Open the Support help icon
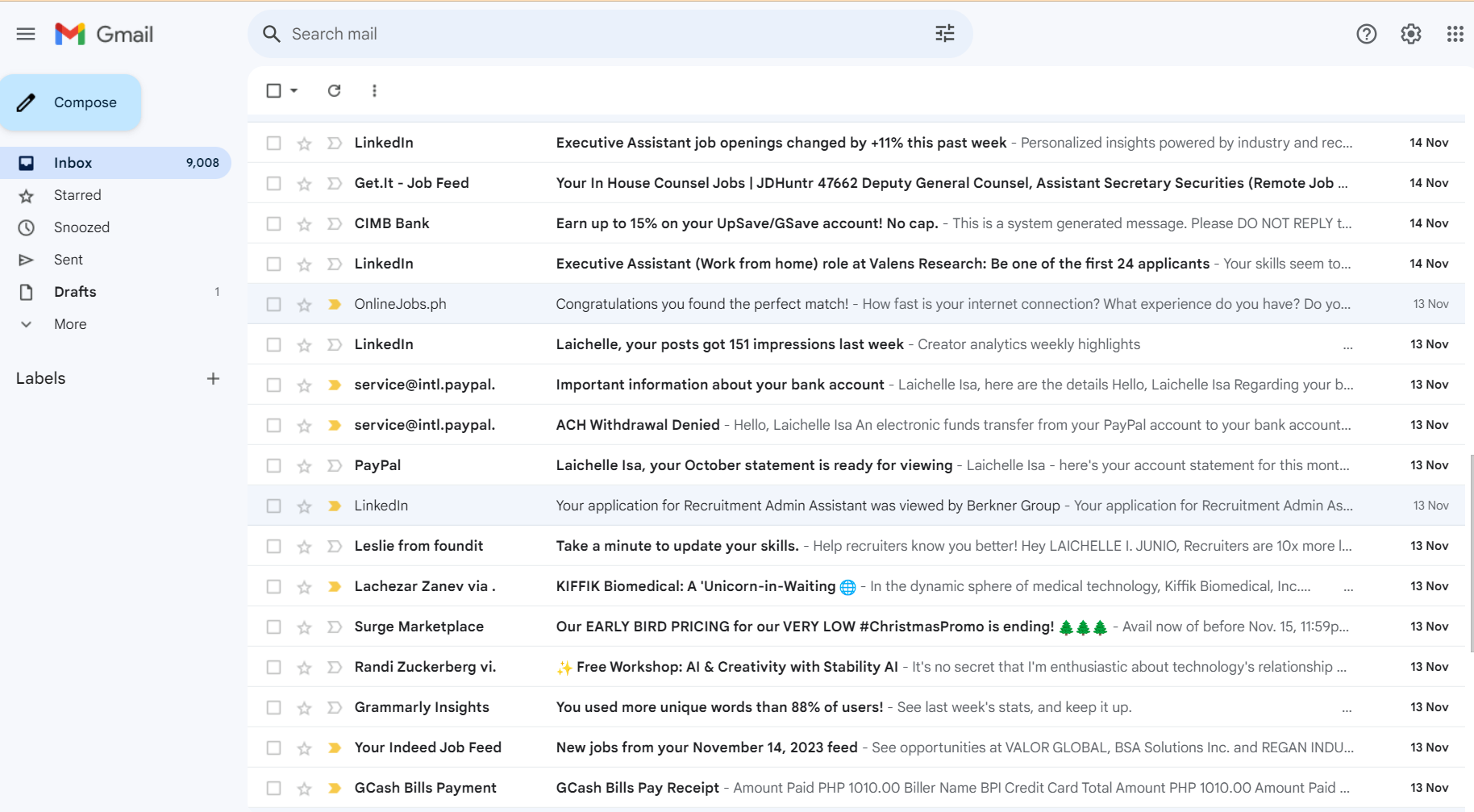This screenshot has width=1474, height=812. [x=1366, y=34]
